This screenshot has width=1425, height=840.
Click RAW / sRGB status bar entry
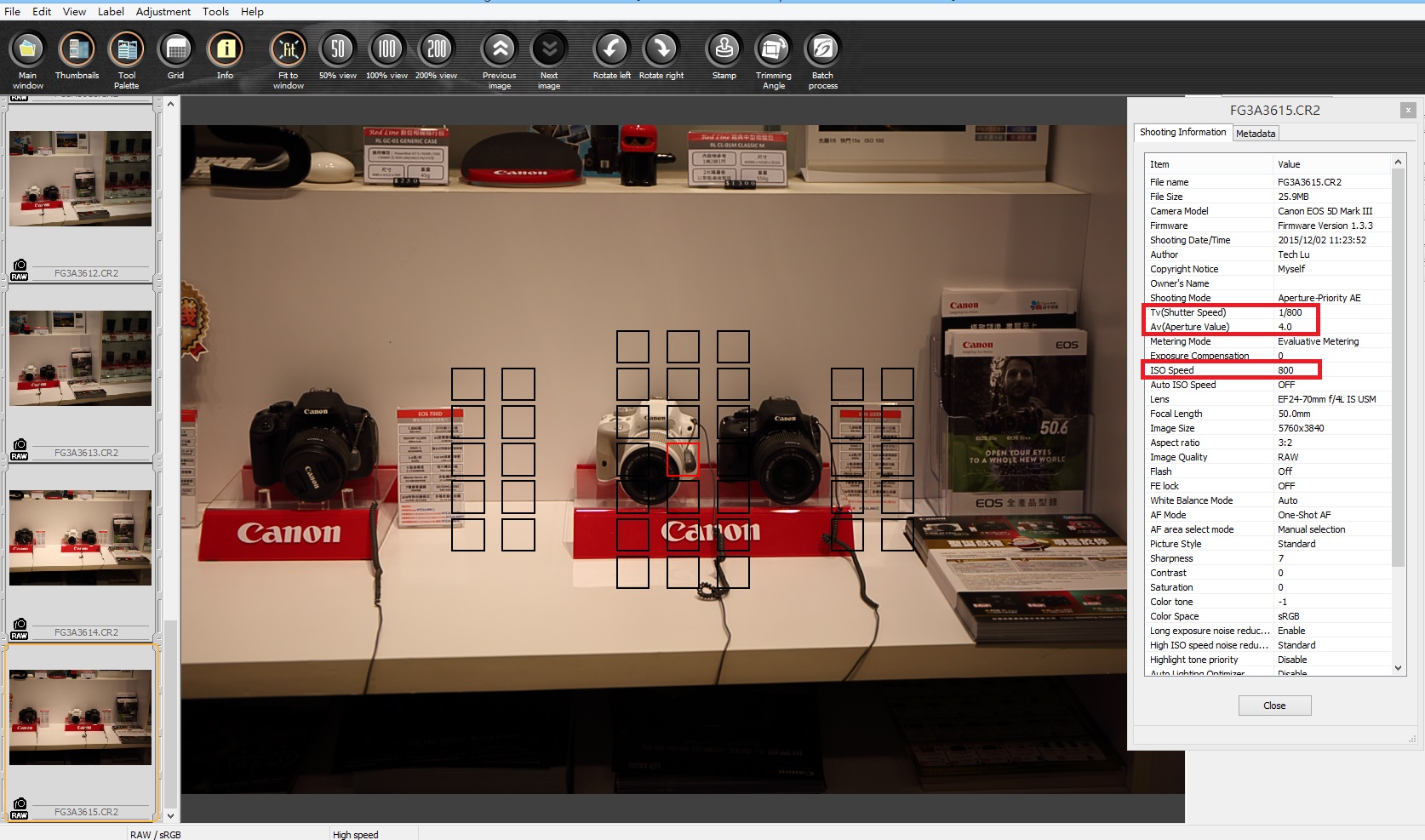click(x=156, y=835)
